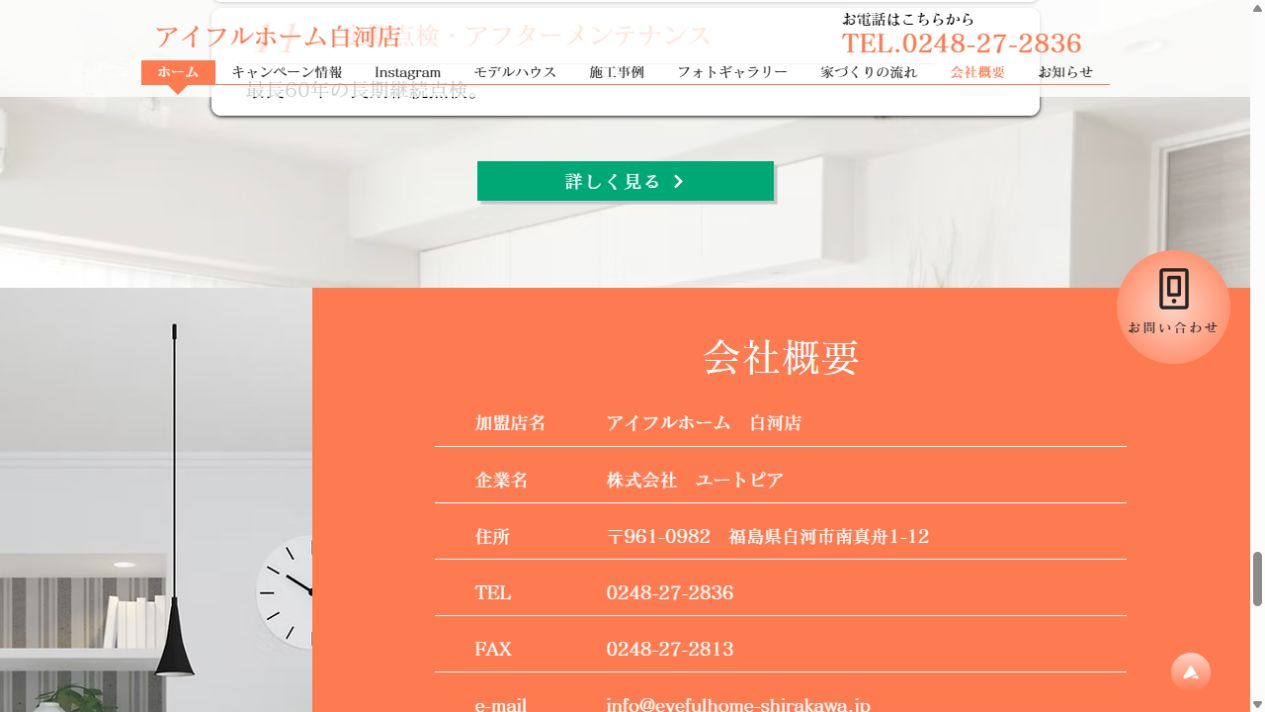The image size is (1265, 712).
Task: Click the TEL row label in the table
Action: (493, 593)
